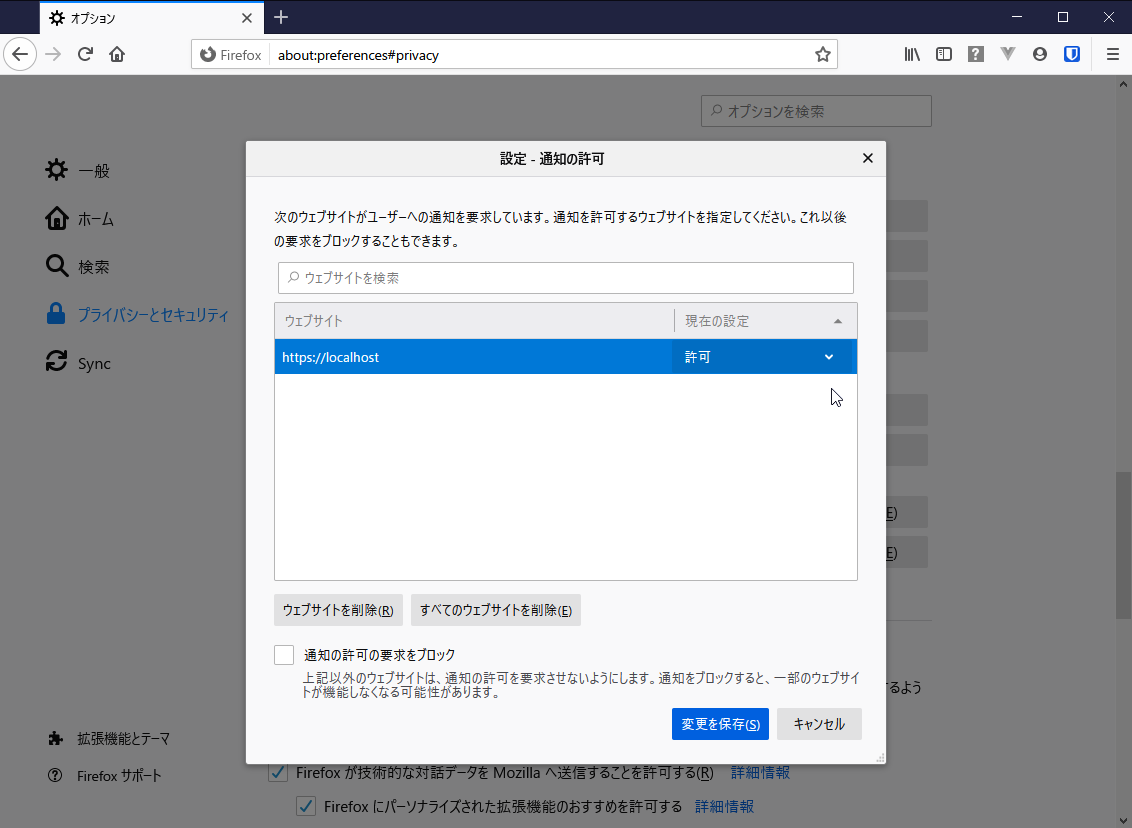Select the https://localhost row
The image size is (1132, 828).
point(566,357)
